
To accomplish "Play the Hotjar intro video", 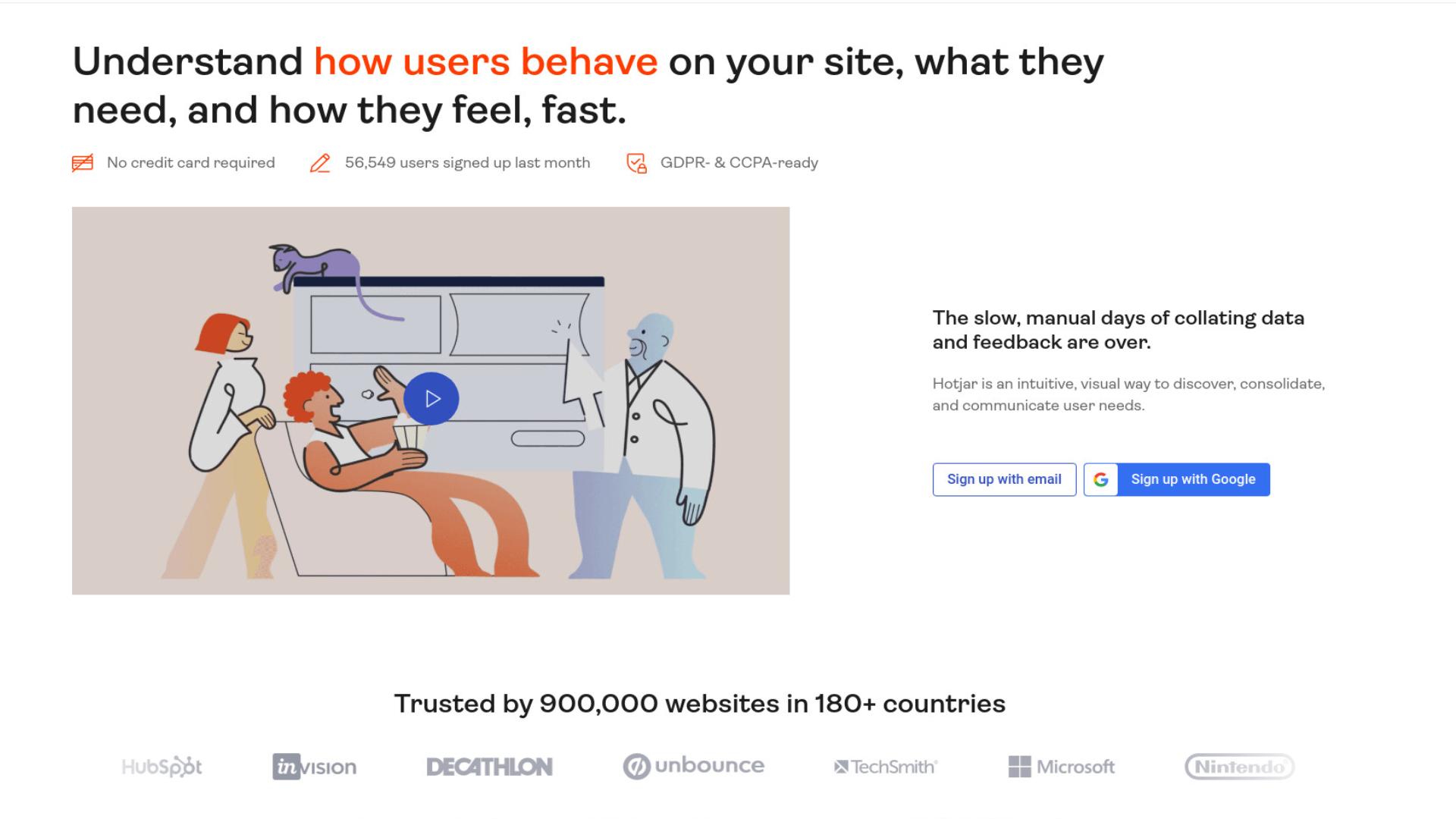I will [x=431, y=399].
